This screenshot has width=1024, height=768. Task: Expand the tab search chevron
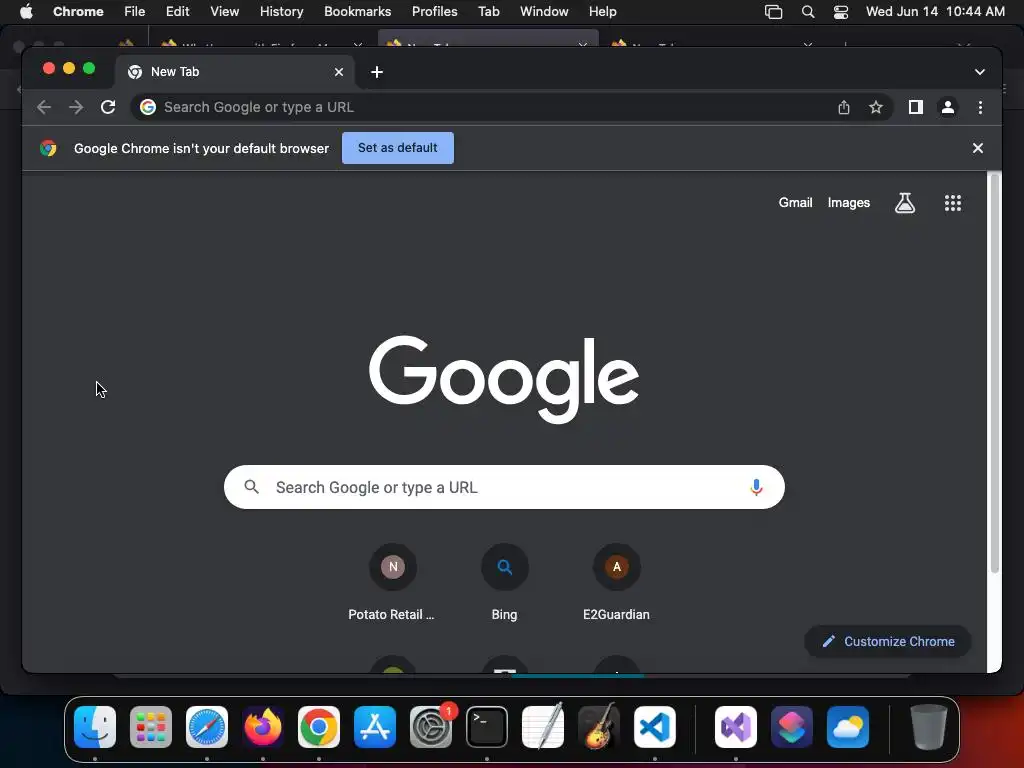pos(980,72)
